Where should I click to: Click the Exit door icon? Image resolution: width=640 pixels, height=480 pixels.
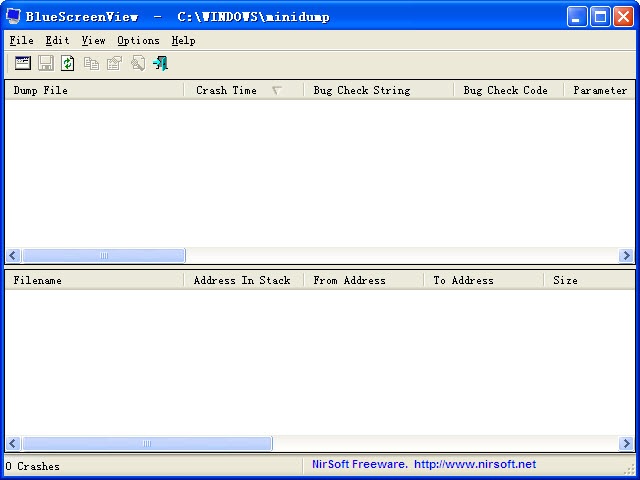tap(160, 63)
